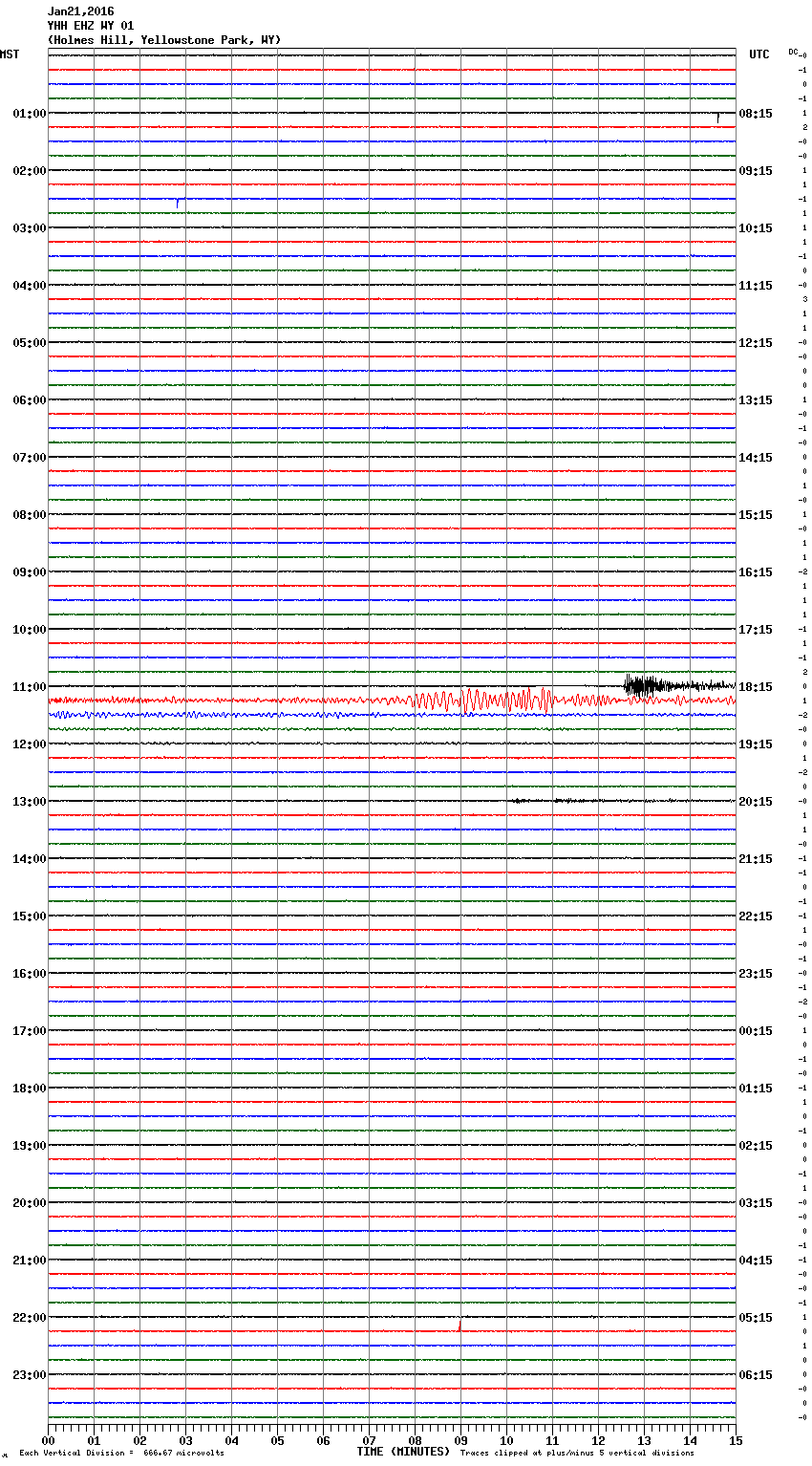Click the 'UTC' right axis label
The width and height of the screenshot is (812, 1466).
(x=759, y=54)
